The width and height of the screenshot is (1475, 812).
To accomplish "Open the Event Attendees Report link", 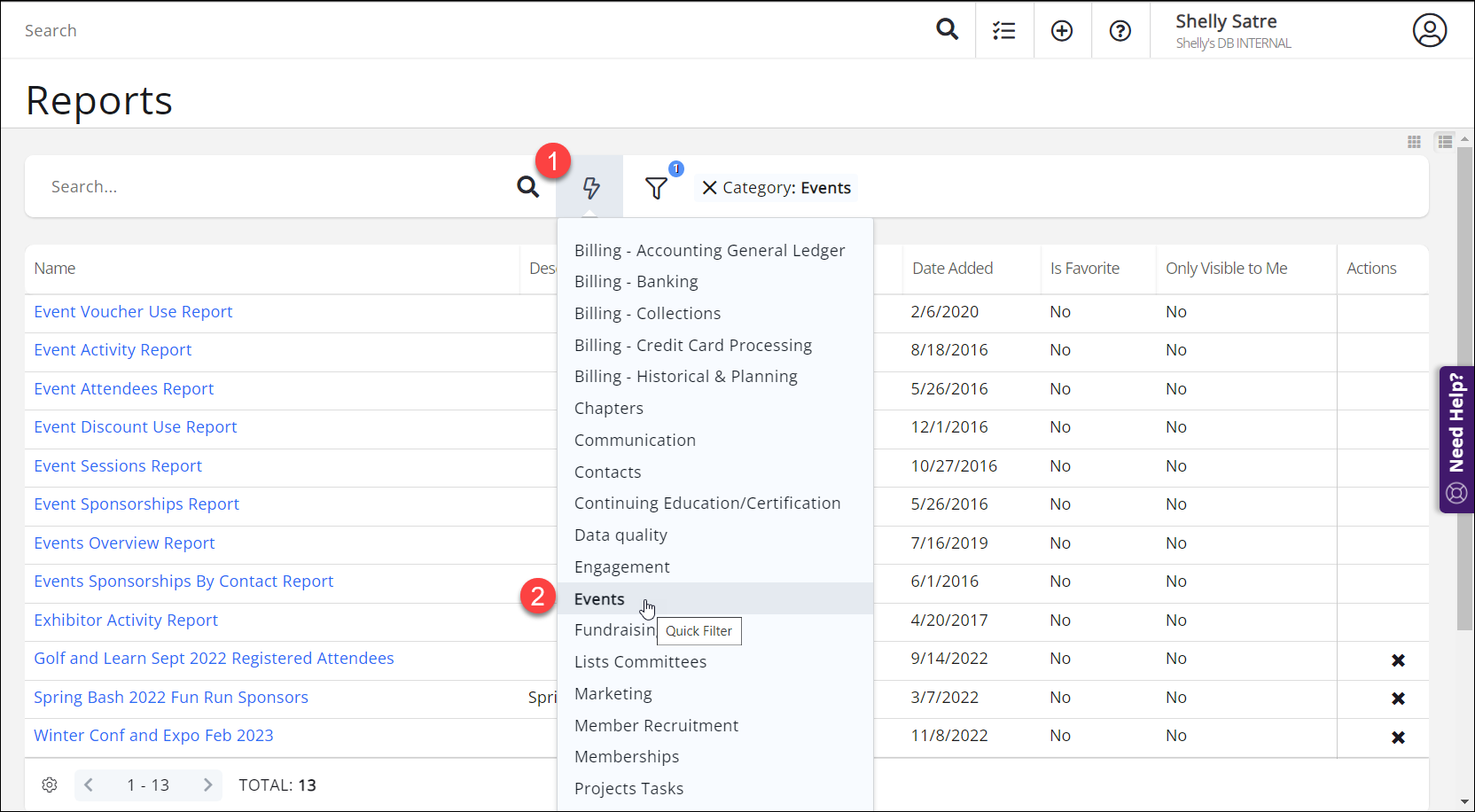I will [x=124, y=389].
